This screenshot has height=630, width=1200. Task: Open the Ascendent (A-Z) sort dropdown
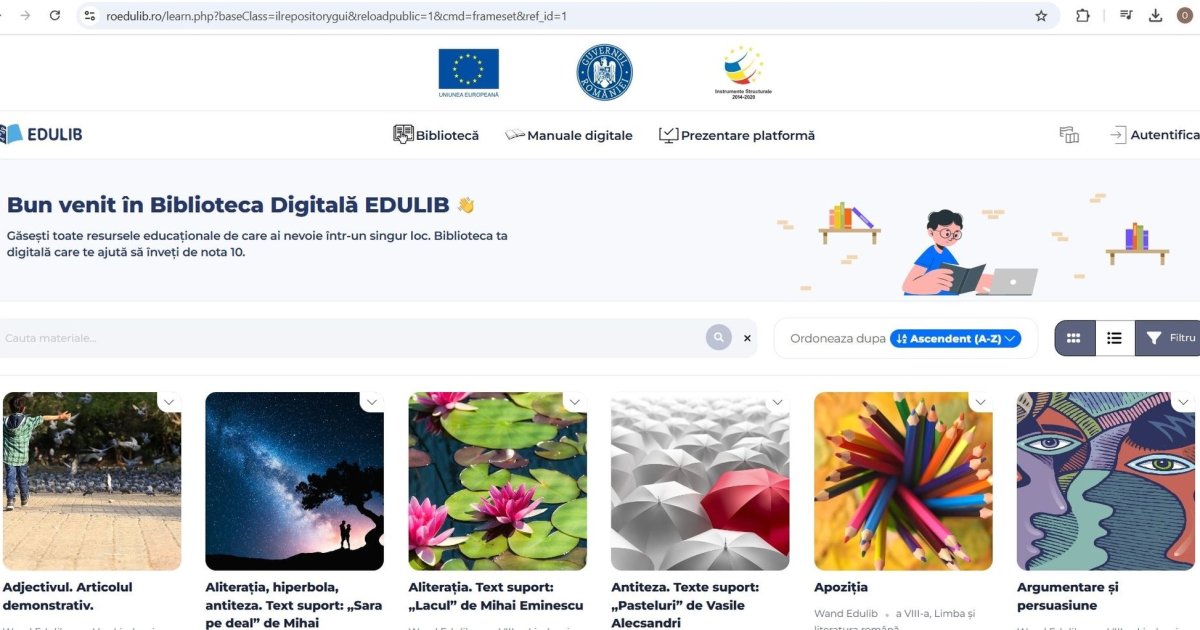[x=955, y=338]
